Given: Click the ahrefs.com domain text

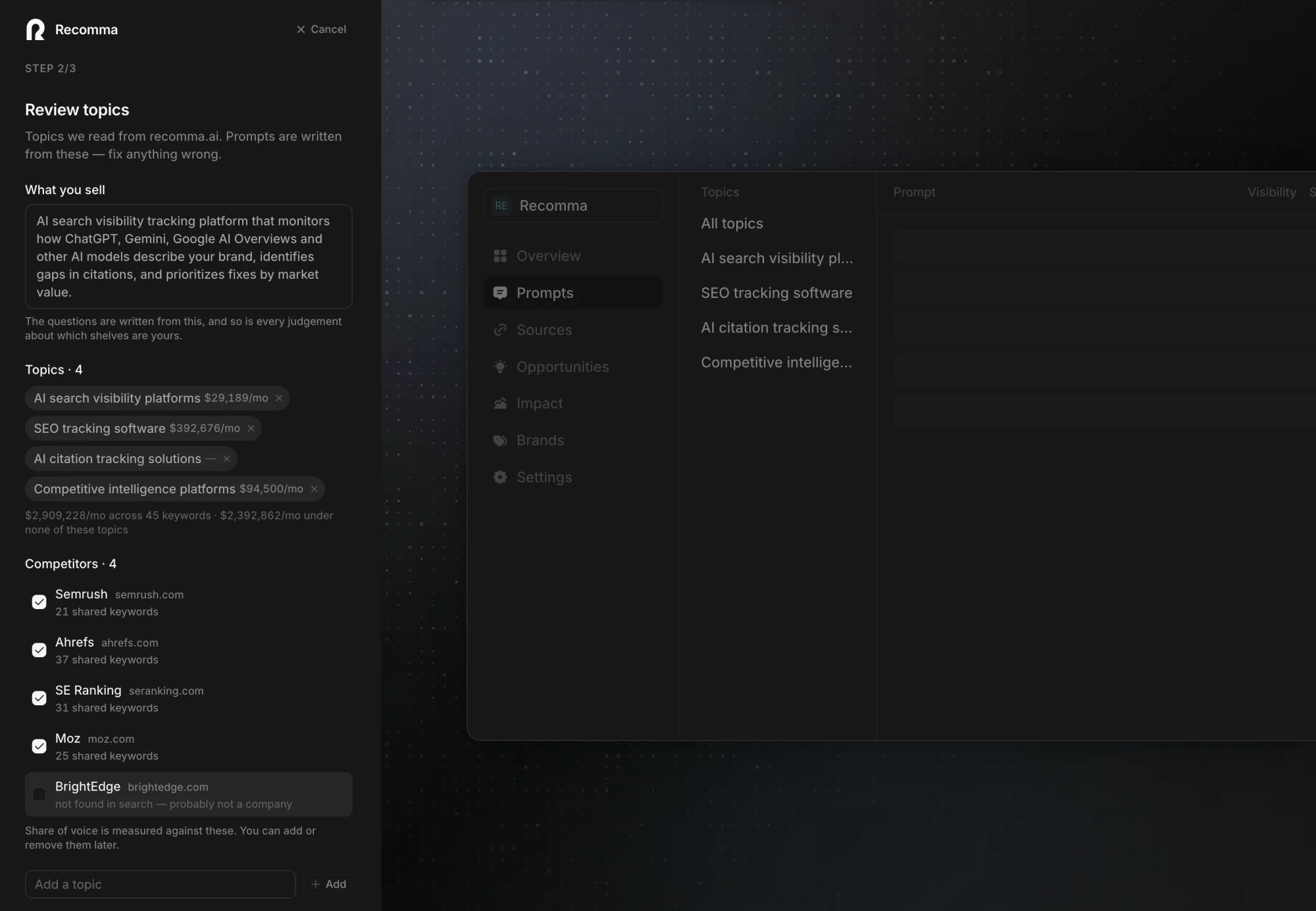Looking at the screenshot, I should coord(130,643).
